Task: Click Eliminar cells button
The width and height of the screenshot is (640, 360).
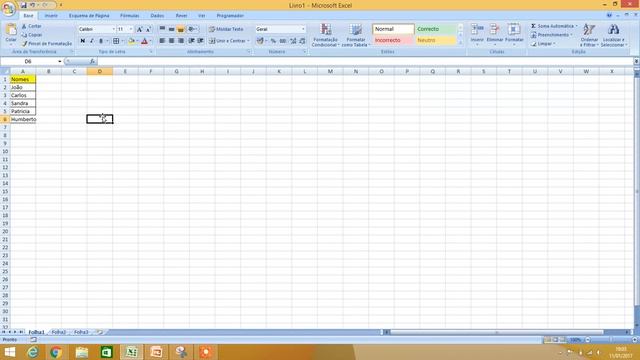Action: click(x=495, y=34)
